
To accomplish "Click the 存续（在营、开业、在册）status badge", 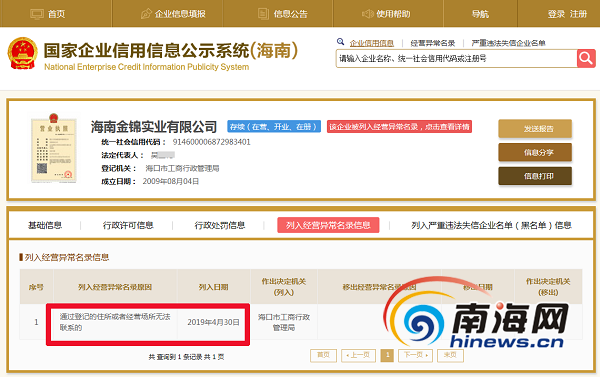I will (274, 127).
